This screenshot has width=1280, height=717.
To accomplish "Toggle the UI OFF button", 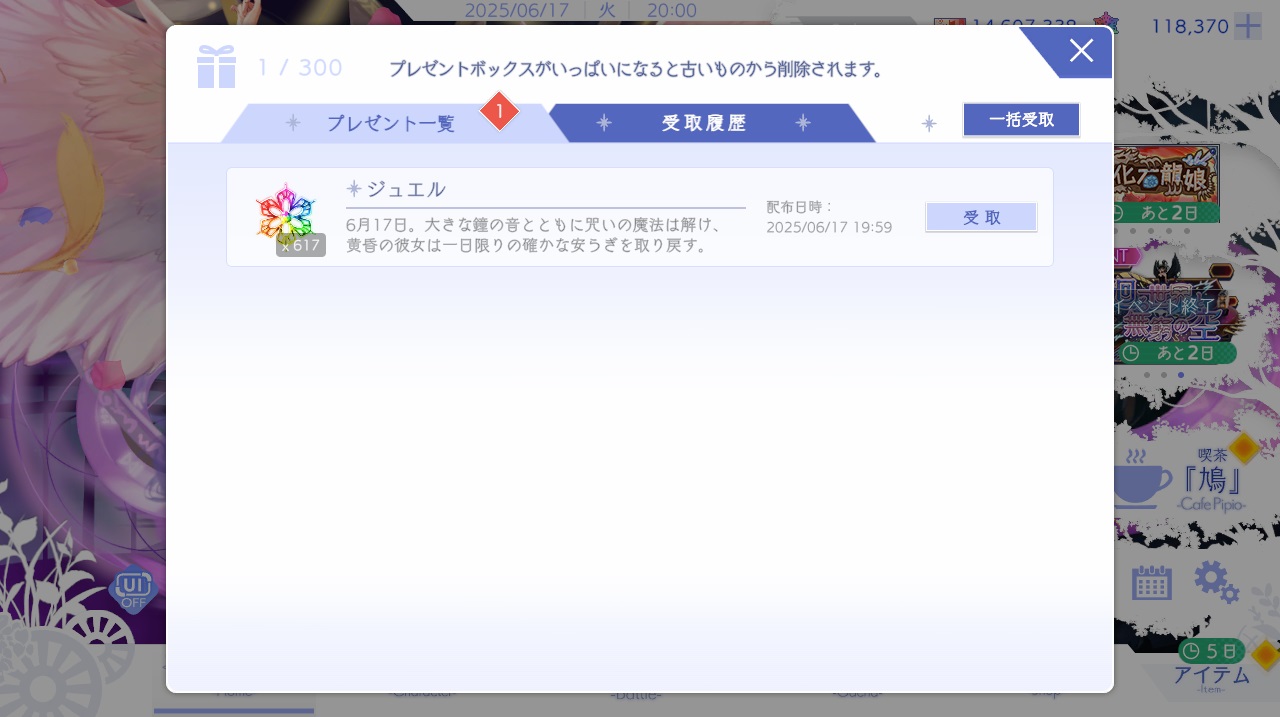I will pos(133,589).
